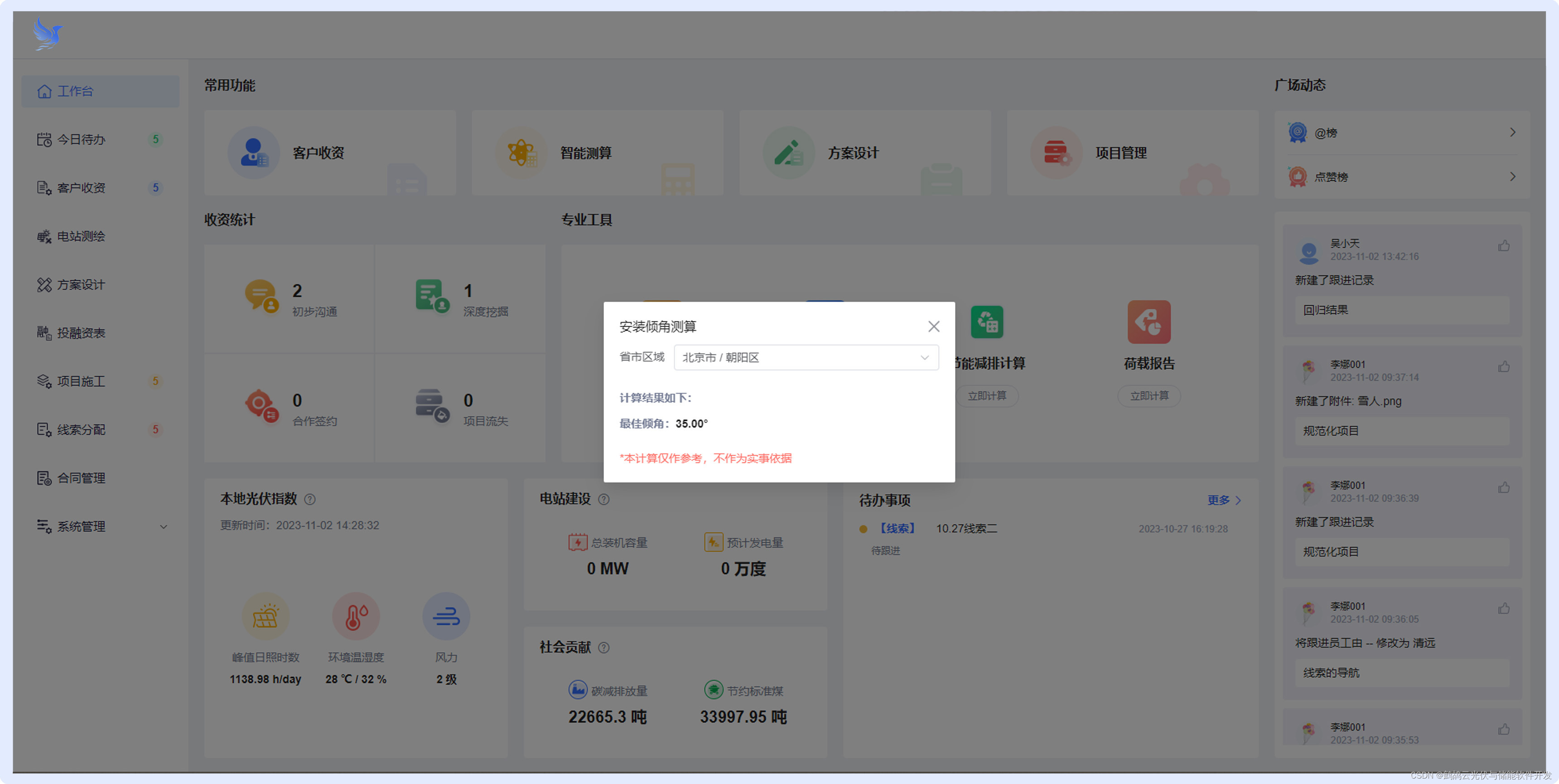
Task: Like 李娜001's 09:37:14 post
Action: [x=1504, y=367]
